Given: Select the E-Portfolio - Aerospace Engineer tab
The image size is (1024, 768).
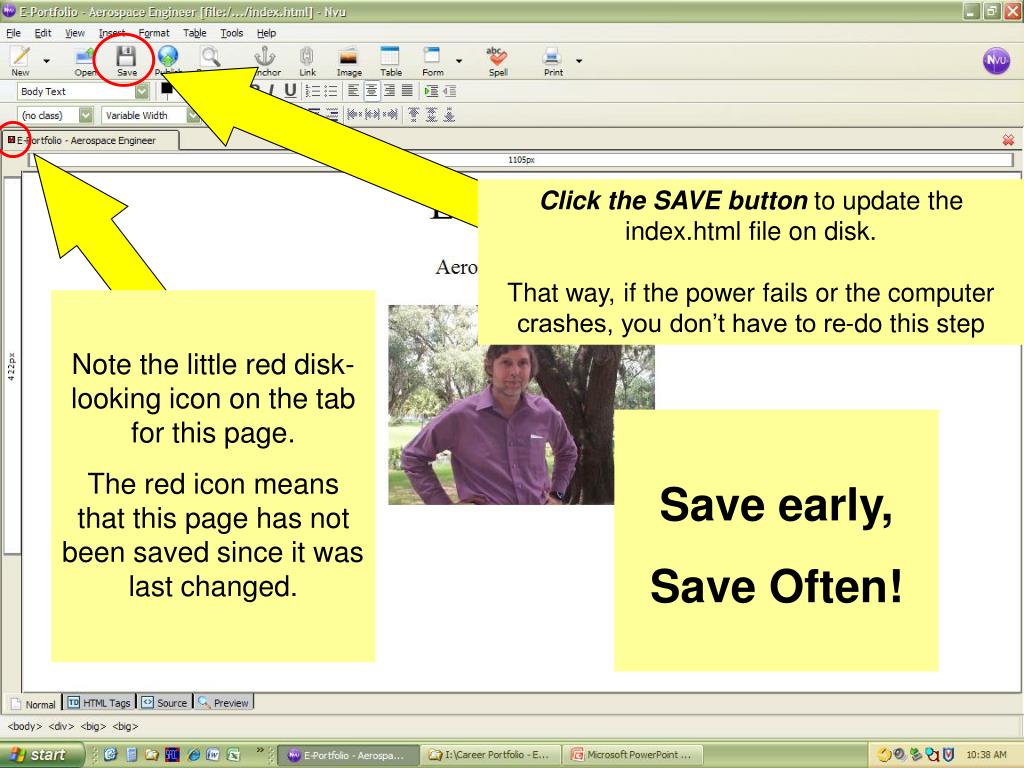Looking at the screenshot, I should click(90, 140).
